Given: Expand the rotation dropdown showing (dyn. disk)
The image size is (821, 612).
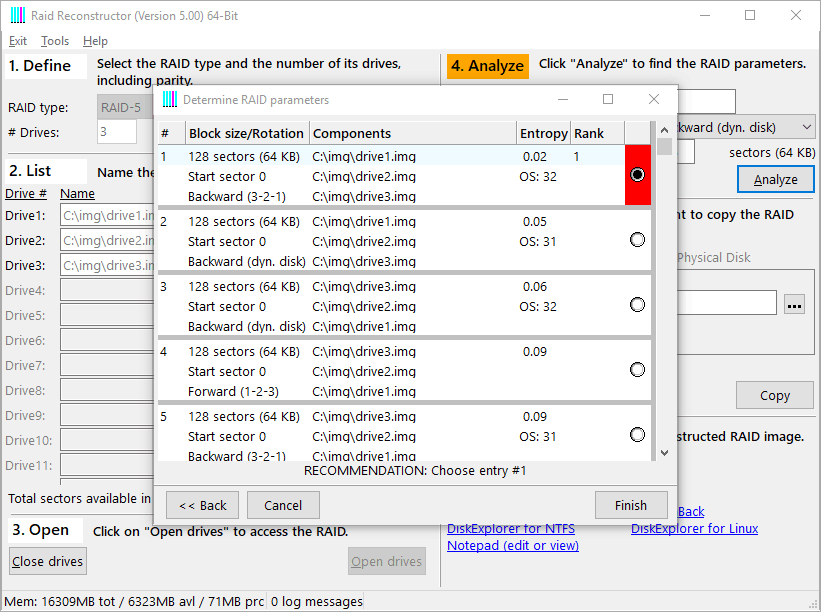Looking at the screenshot, I should click(x=806, y=128).
